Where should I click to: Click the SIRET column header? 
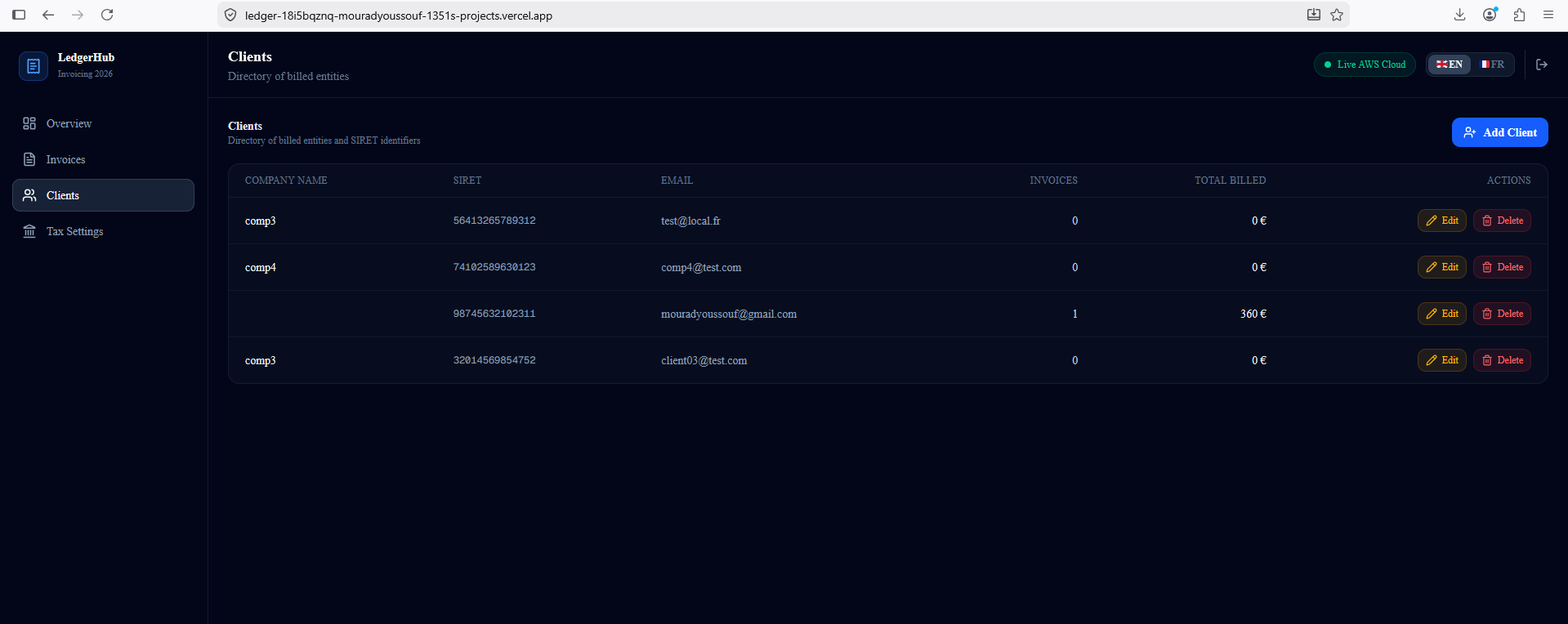pos(467,181)
